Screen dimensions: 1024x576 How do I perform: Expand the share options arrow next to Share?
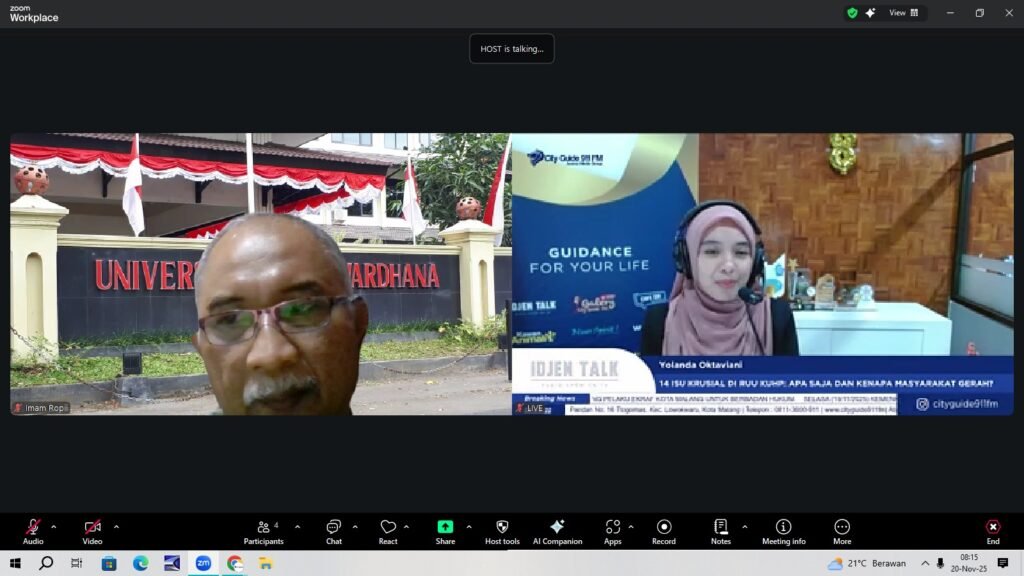tap(469, 527)
